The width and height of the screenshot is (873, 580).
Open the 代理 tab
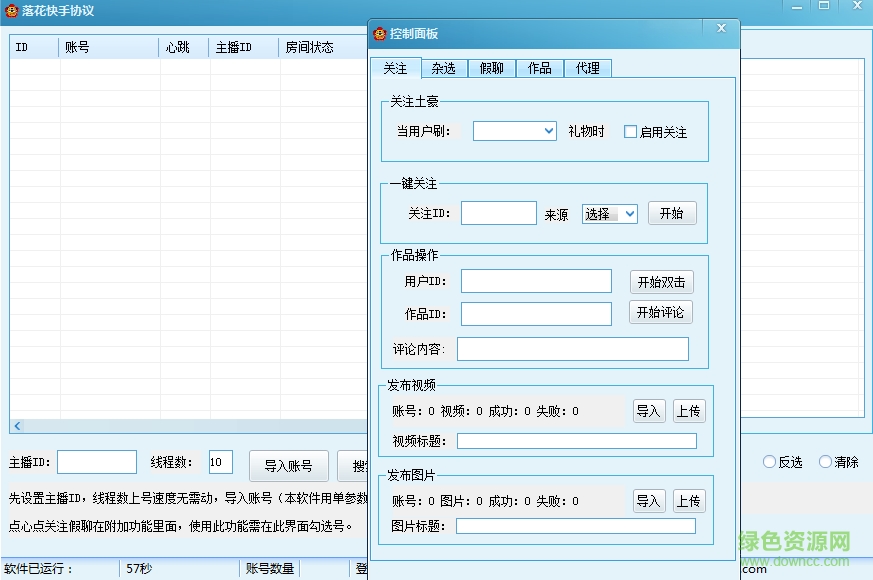[x=587, y=68]
